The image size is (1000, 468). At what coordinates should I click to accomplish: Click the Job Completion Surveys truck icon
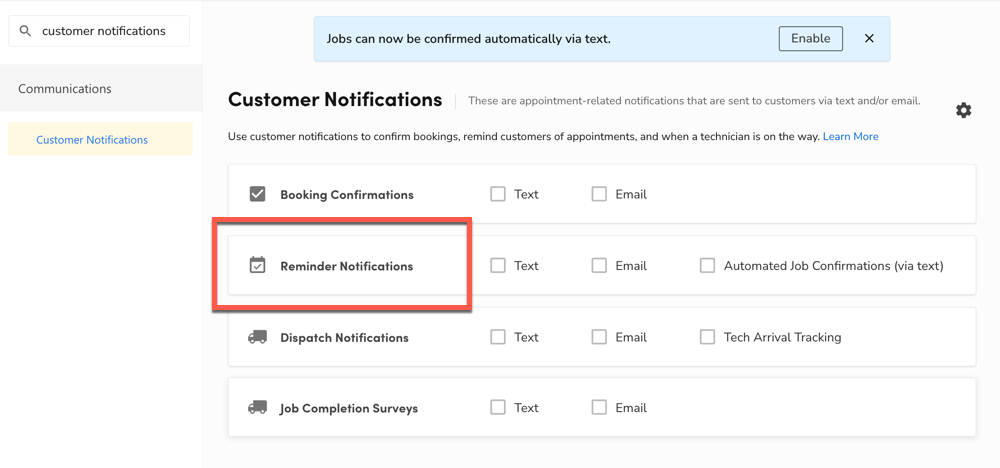coord(257,407)
